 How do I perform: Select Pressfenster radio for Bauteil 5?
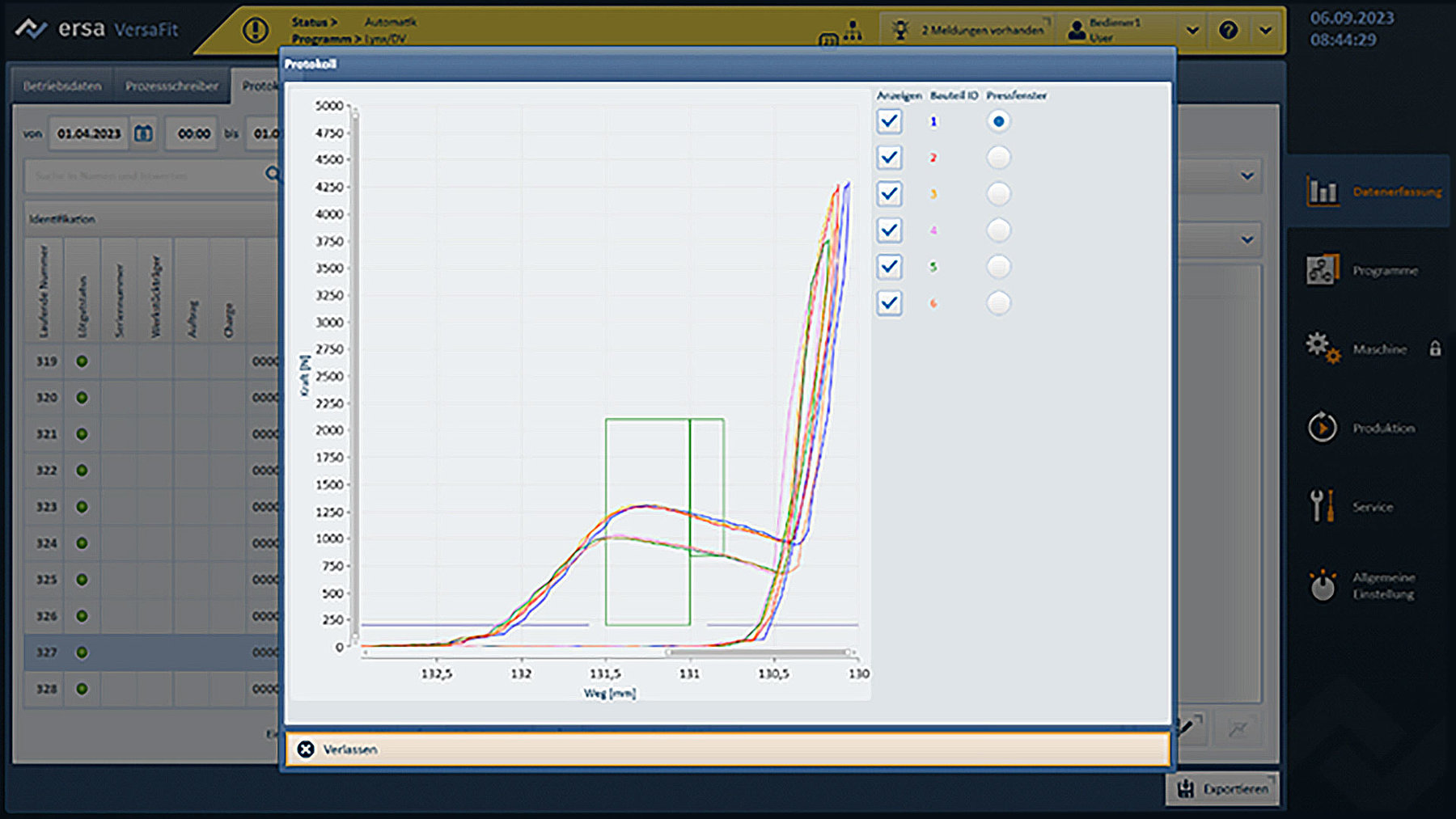[998, 267]
